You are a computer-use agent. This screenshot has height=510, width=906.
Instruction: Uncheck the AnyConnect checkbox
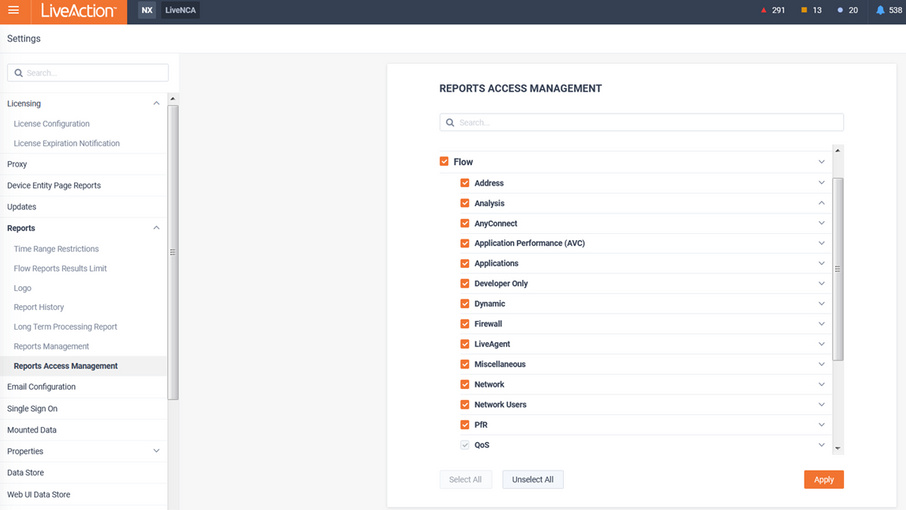(465, 223)
